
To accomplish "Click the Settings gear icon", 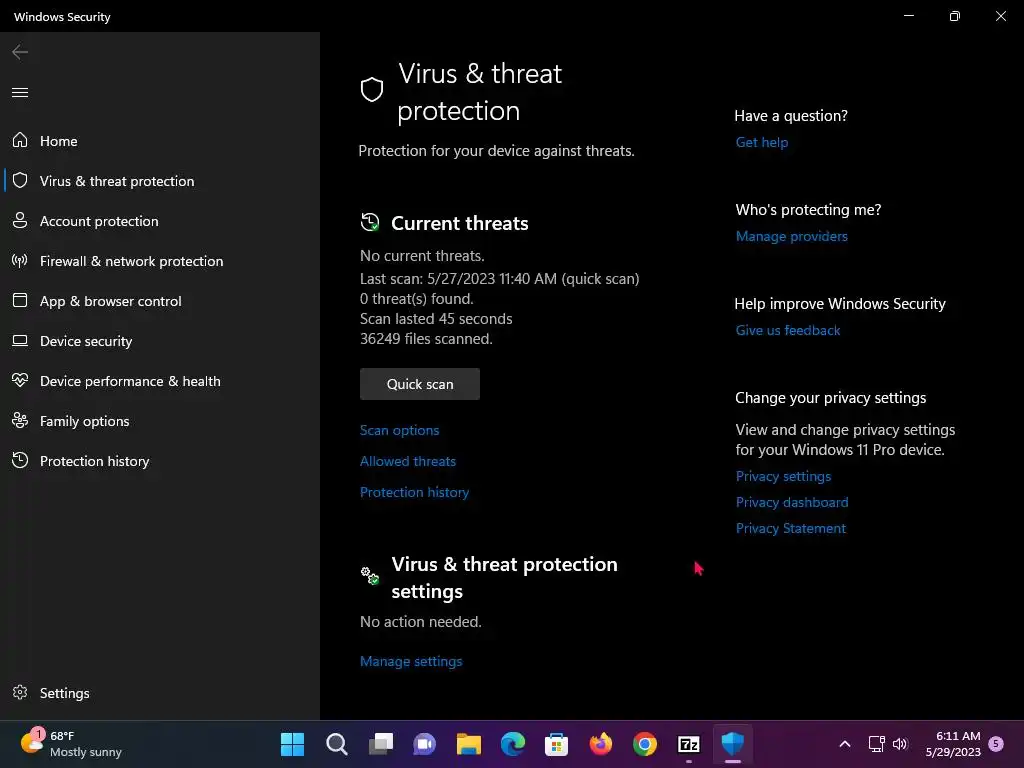I will tap(20, 692).
